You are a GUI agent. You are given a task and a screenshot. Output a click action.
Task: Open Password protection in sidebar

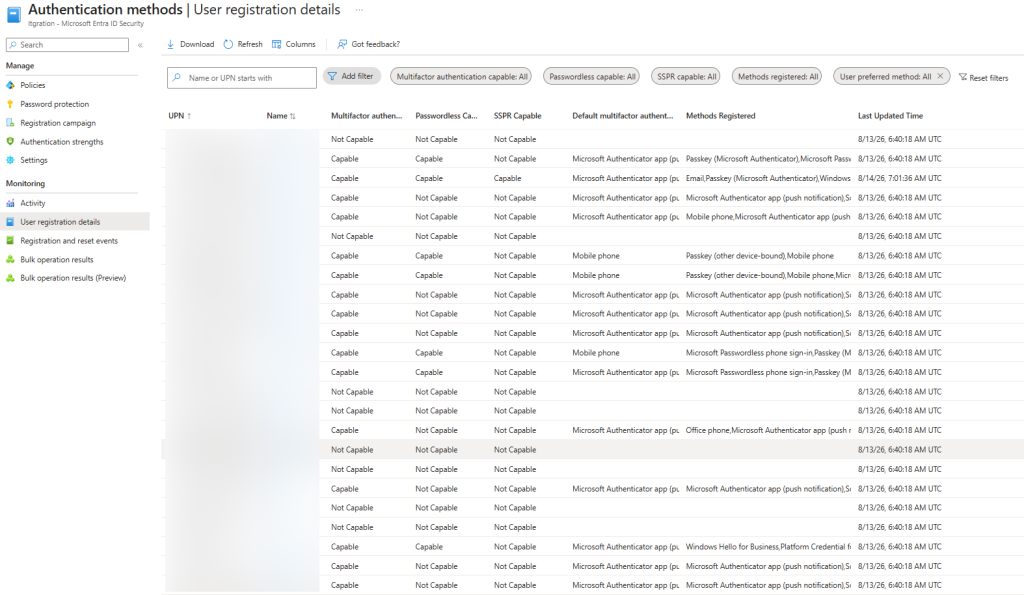click(54, 104)
